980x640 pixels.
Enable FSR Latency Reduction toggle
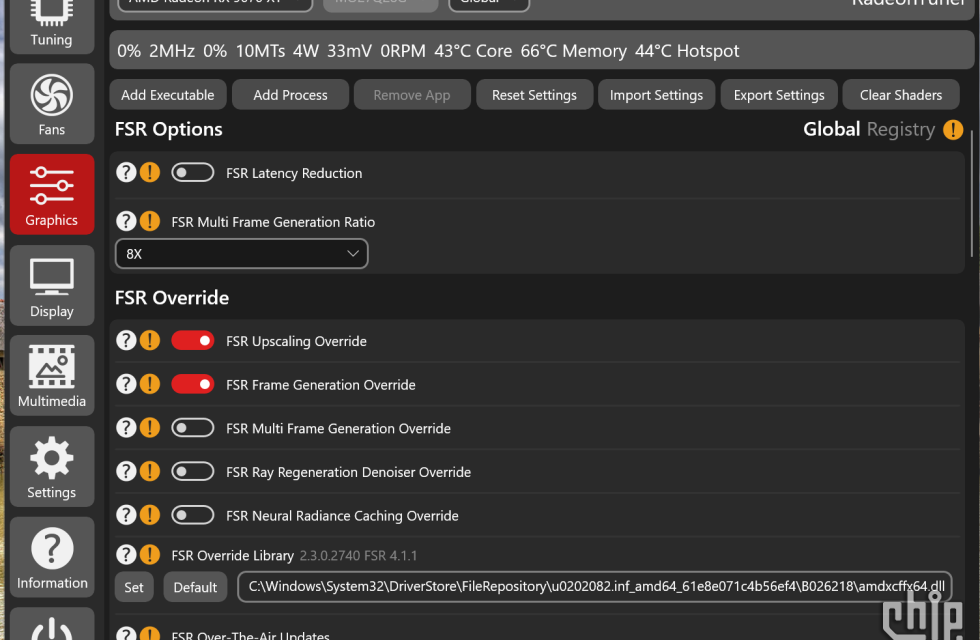[x=192, y=172]
